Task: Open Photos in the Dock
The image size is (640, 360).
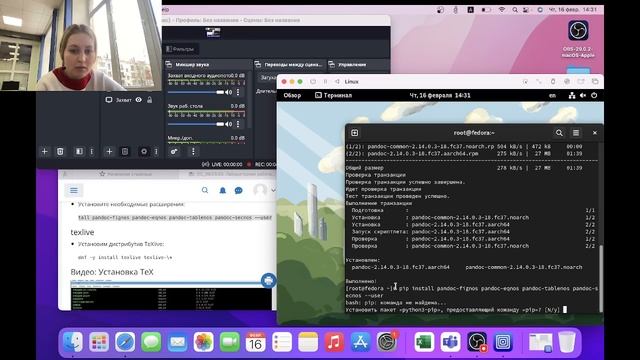Action: [x=203, y=342]
